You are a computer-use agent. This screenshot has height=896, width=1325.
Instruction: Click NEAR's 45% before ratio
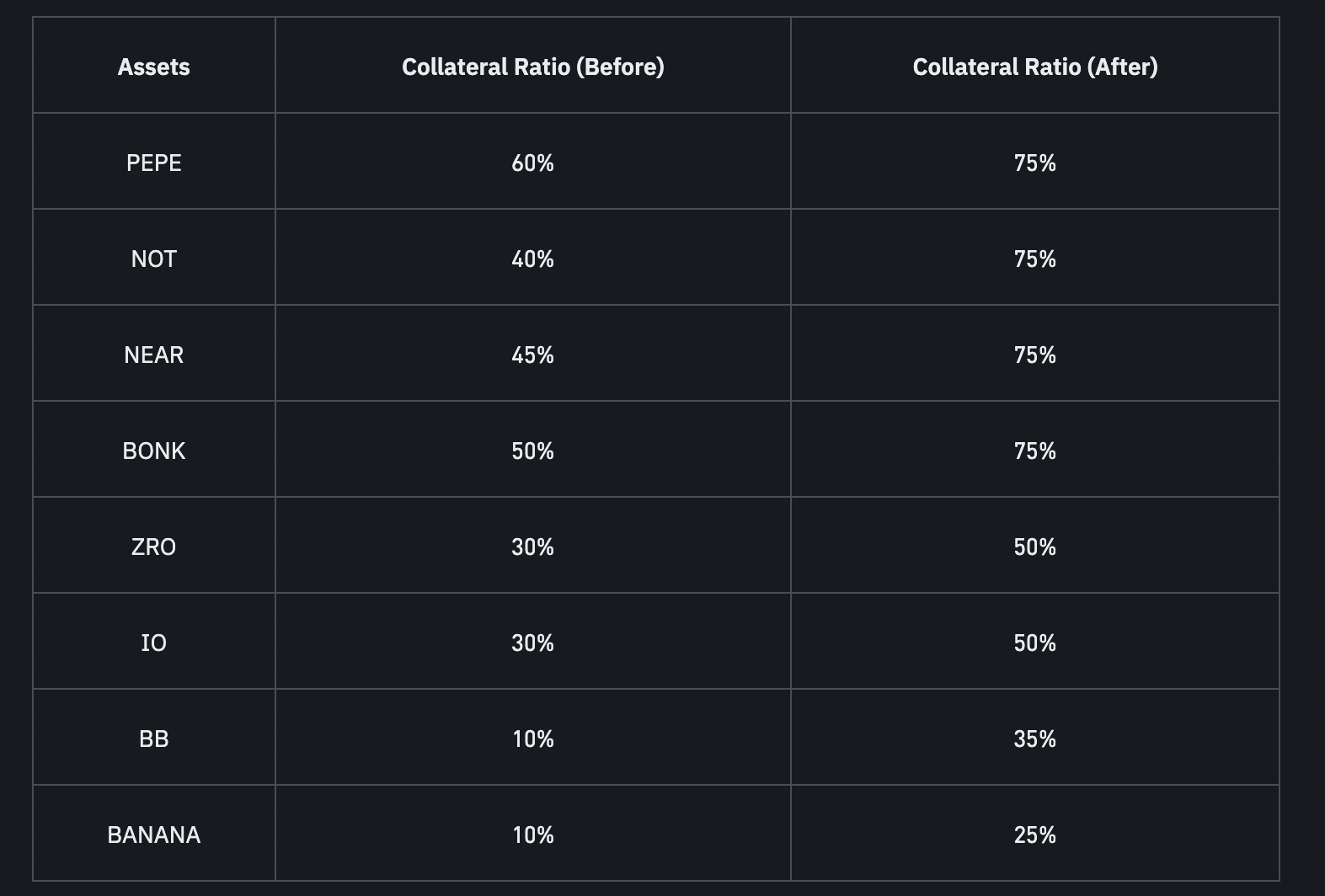coord(532,355)
